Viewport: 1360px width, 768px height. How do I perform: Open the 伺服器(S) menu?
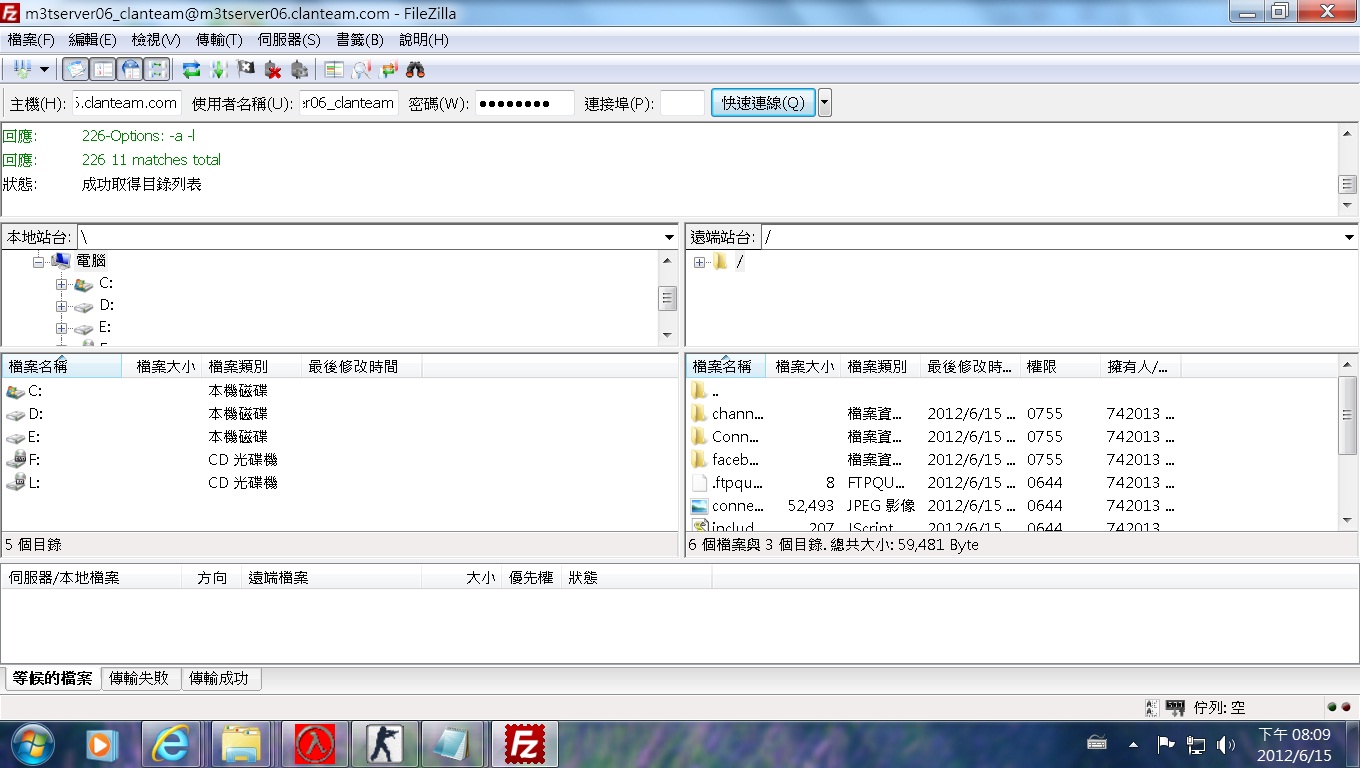point(289,40)
